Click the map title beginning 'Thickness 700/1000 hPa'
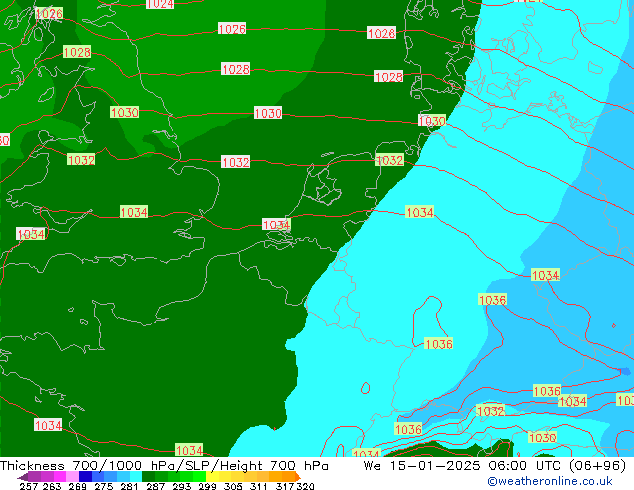634x490 pixels. pyautogui.click(x=164, y=465)
